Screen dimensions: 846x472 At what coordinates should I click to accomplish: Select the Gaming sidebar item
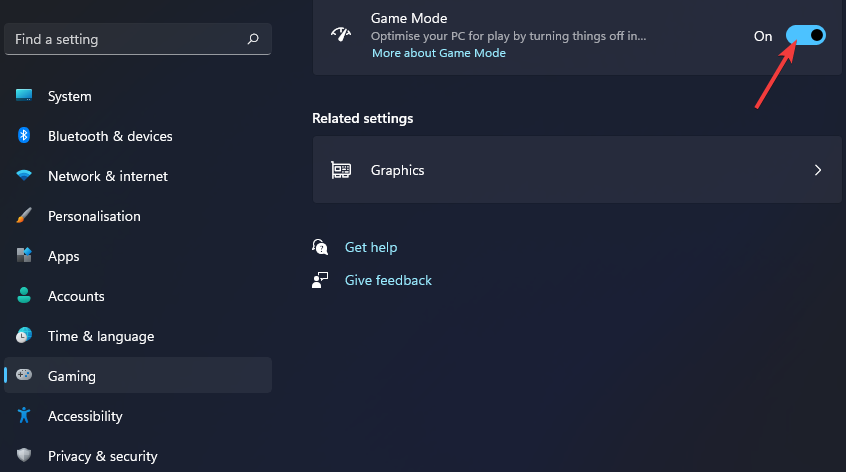[x=138, y=375]
